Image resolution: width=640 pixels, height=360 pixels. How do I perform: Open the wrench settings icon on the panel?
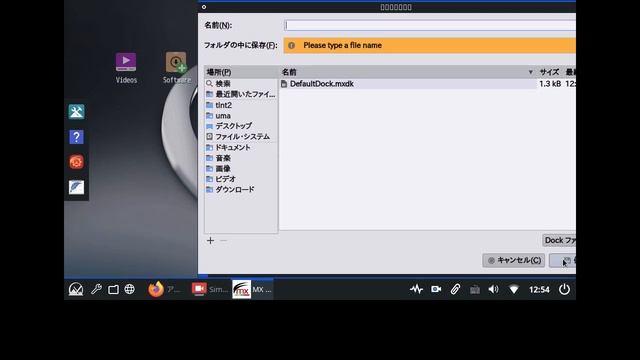click(96, 289)
